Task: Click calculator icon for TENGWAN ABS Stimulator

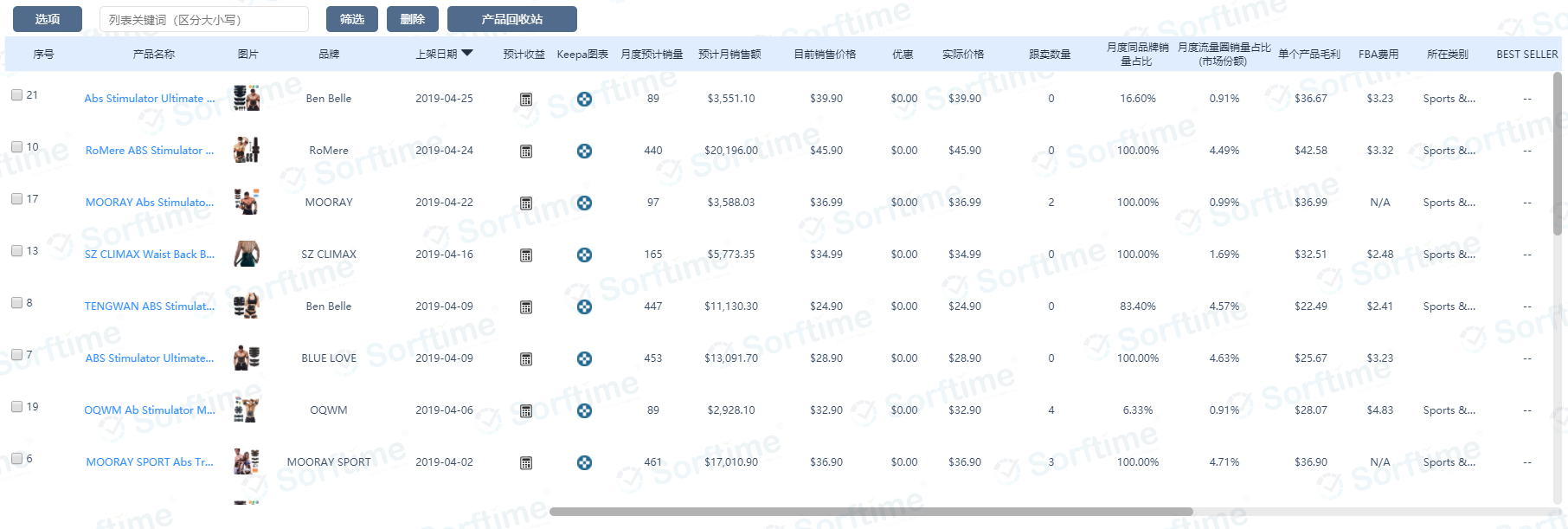Action: point(525,307)
